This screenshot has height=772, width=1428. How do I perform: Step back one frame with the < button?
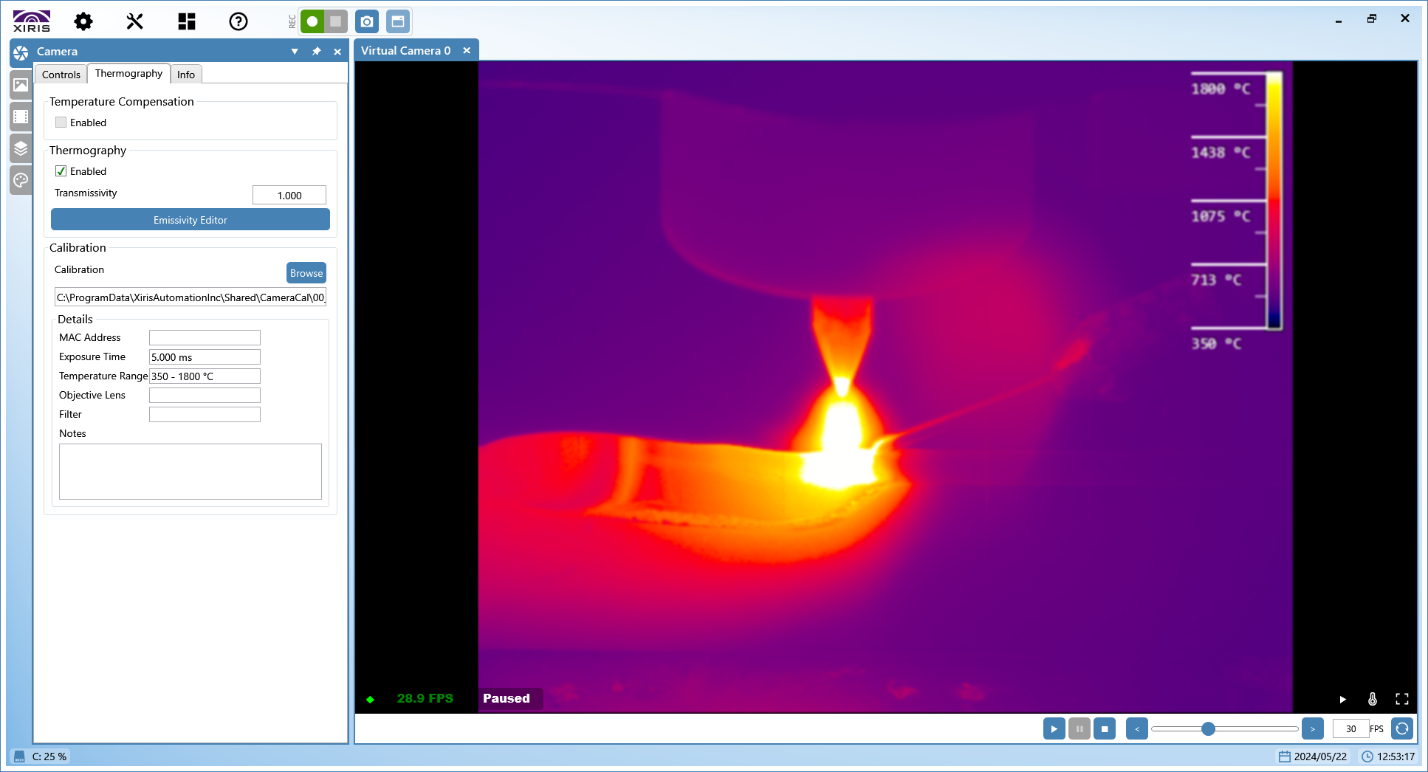pyautogui.click(x=1137, y=729)
